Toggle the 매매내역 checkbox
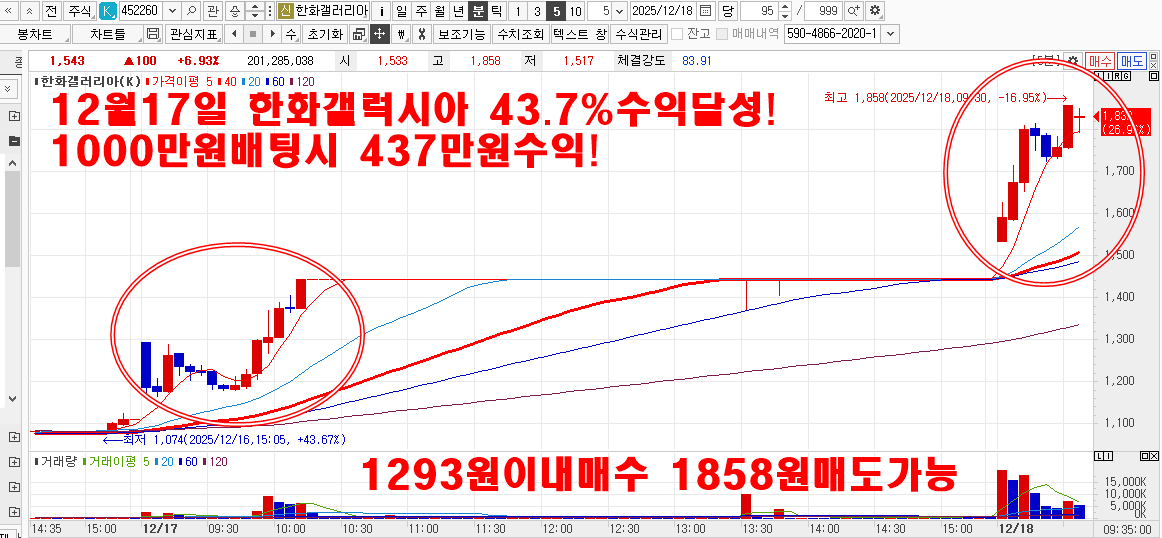 click(x=722, y=34)
